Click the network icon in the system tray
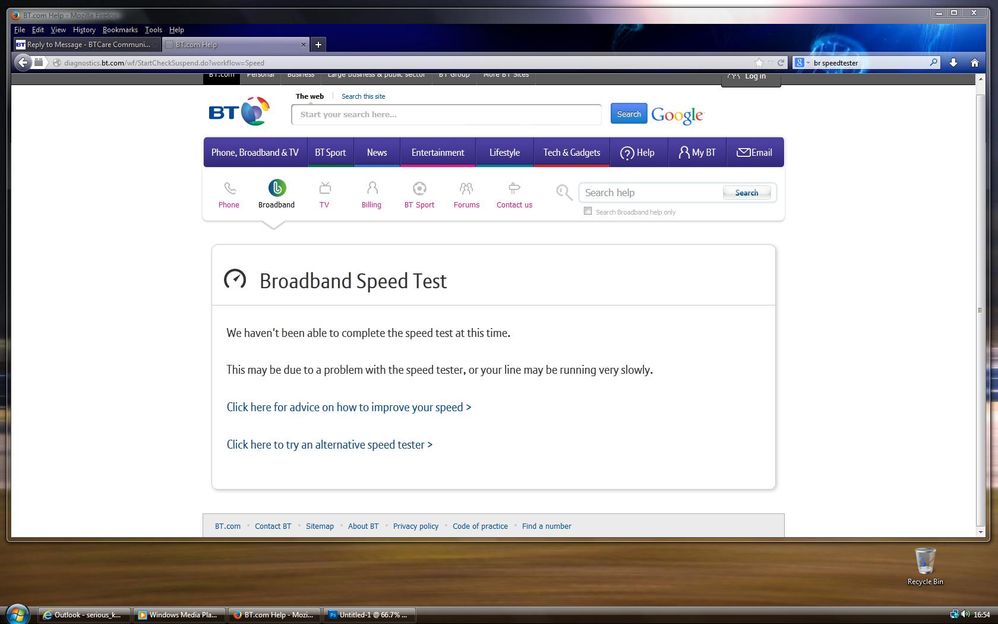The image size is (998, 624). [x=954, y=614]
